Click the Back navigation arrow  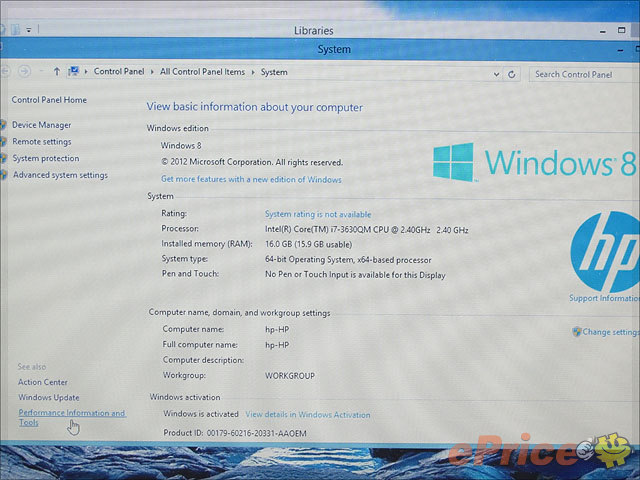click(x=7, y=72)
